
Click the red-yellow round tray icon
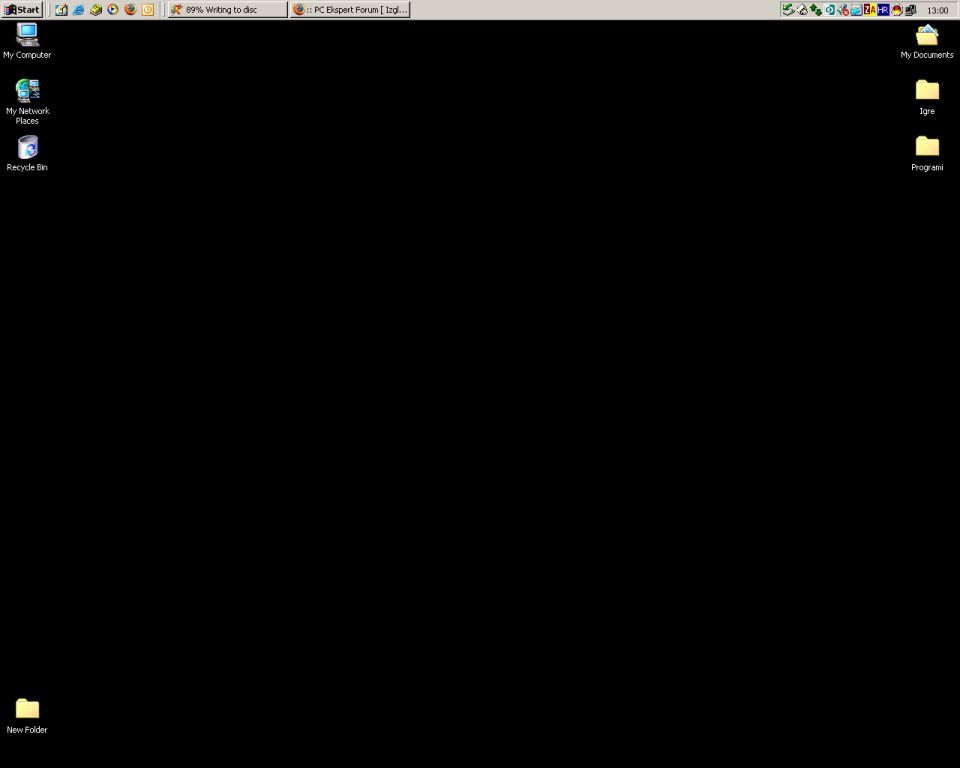pyautogui.click(x=897, y=9)
